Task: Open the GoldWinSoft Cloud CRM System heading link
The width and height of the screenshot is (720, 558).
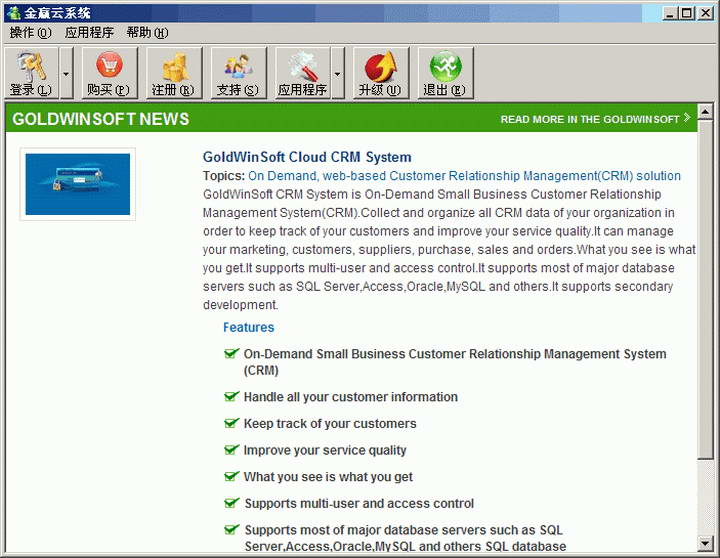Action: coord(307,157)
